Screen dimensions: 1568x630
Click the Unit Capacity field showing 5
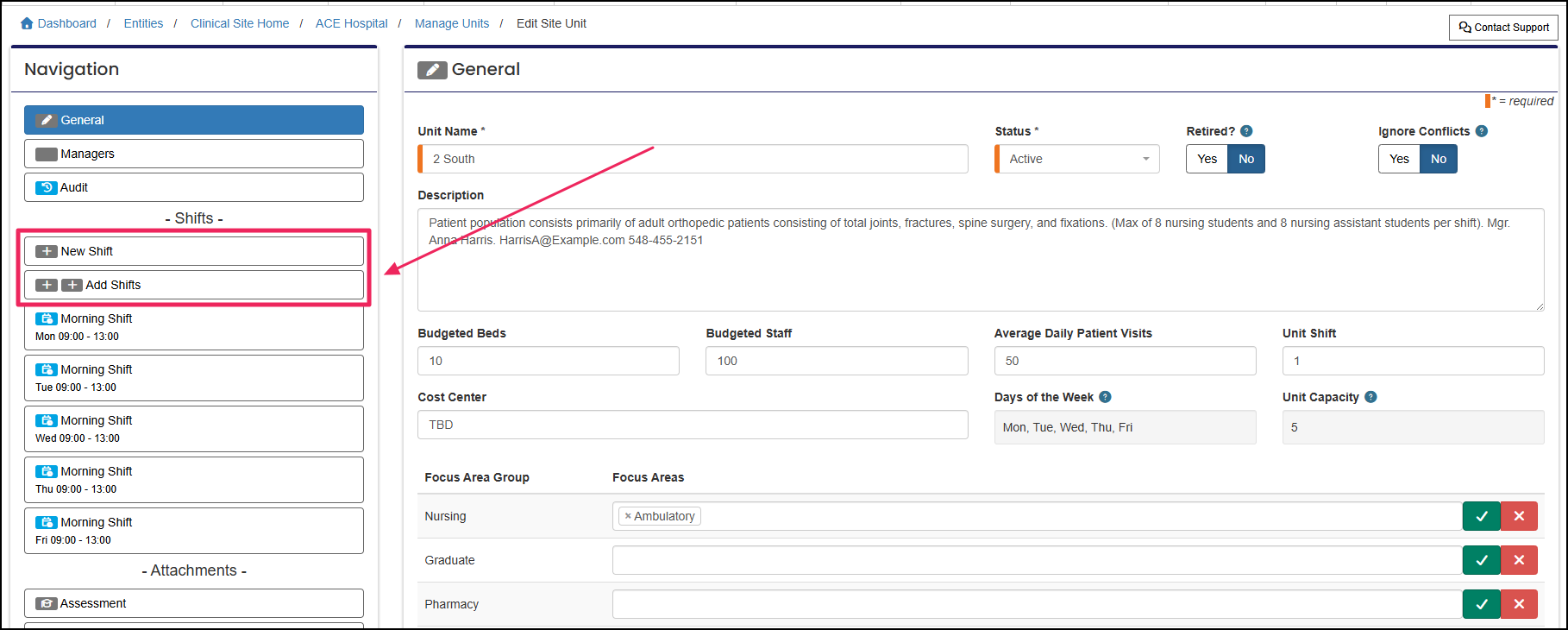1413,427
